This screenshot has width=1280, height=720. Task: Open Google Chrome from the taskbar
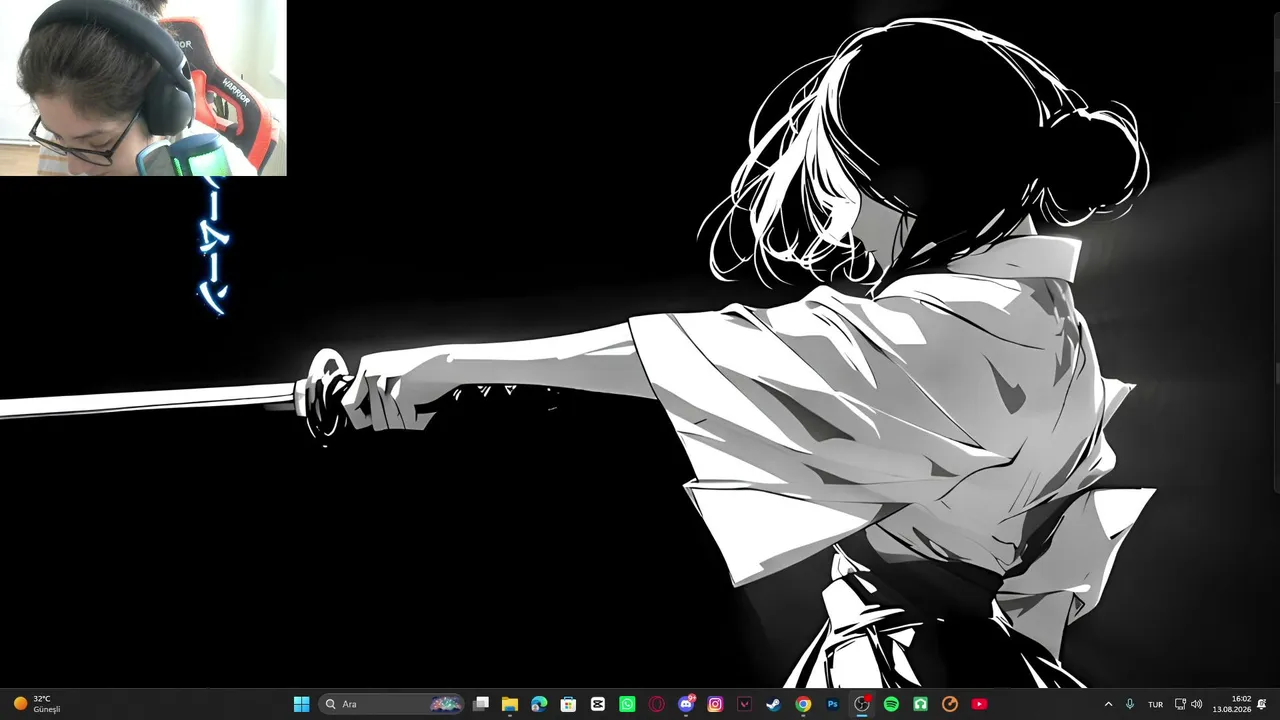(803, 704)
